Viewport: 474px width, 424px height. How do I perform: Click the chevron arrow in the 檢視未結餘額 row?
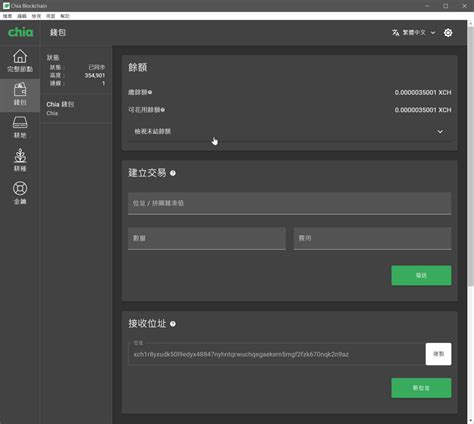(x=440, y=132)
